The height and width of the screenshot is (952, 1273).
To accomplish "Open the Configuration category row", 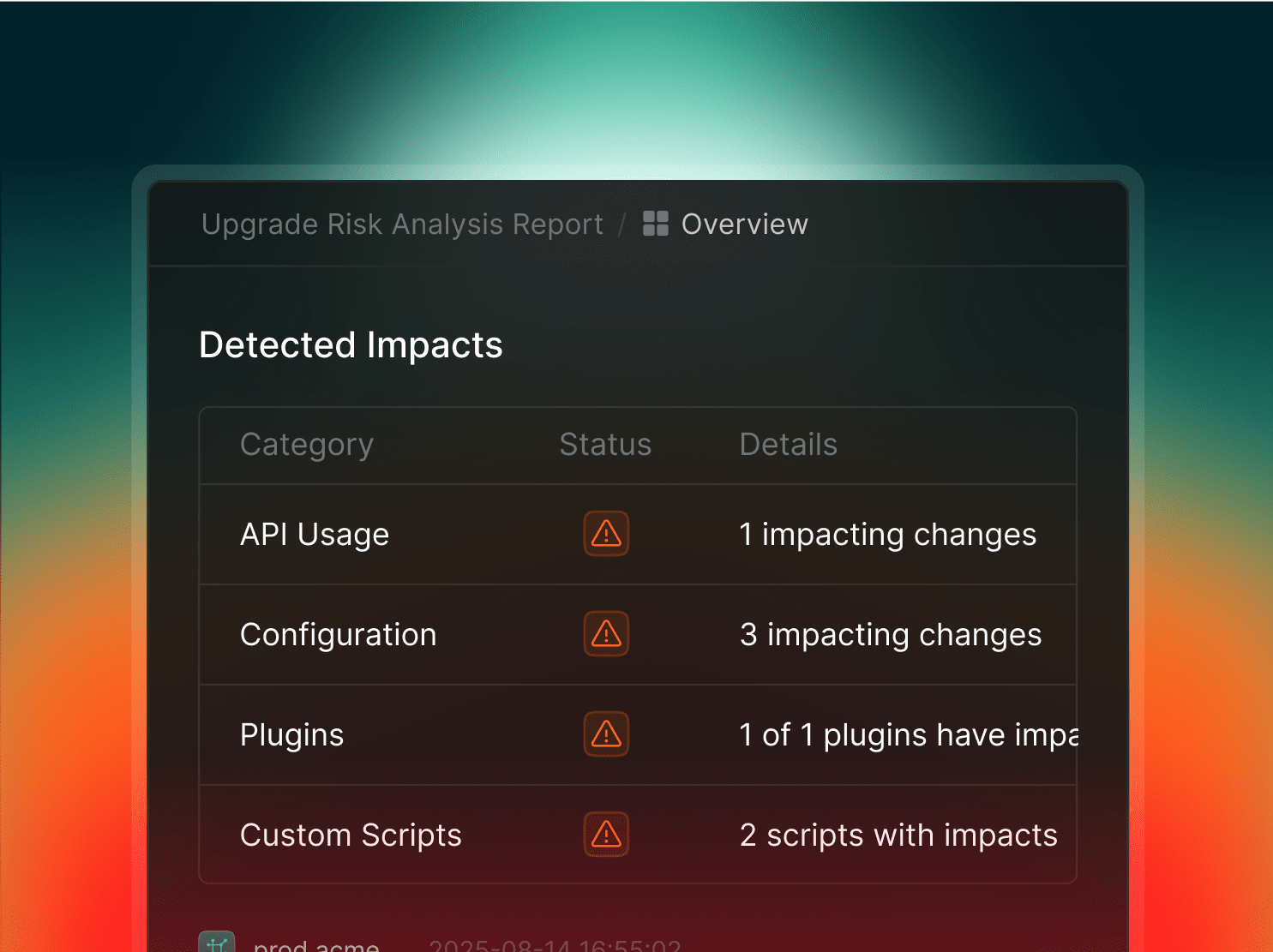I will (339, 635).
